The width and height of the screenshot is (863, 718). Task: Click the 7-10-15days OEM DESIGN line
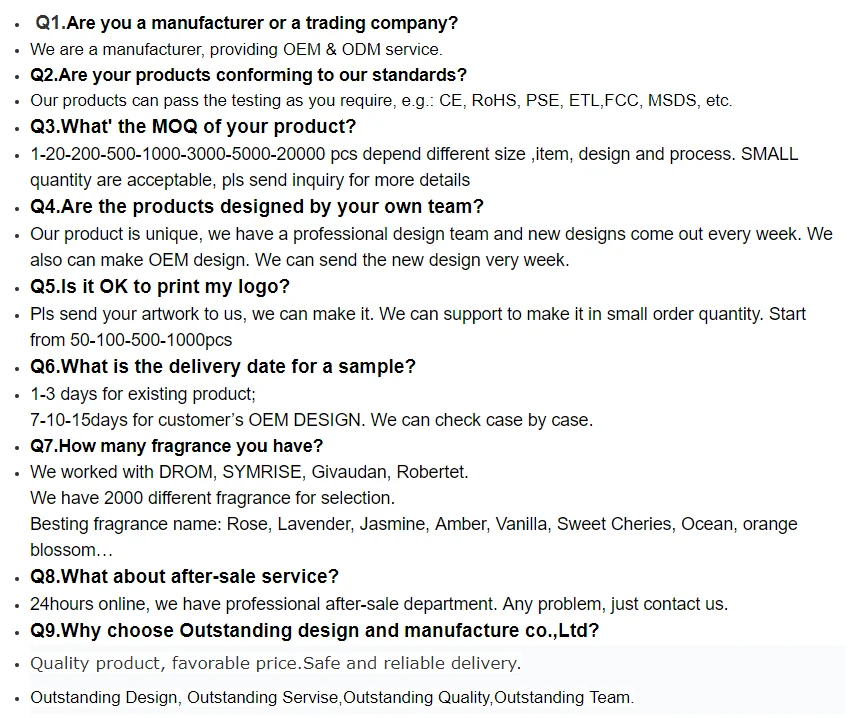click(312, 420)
